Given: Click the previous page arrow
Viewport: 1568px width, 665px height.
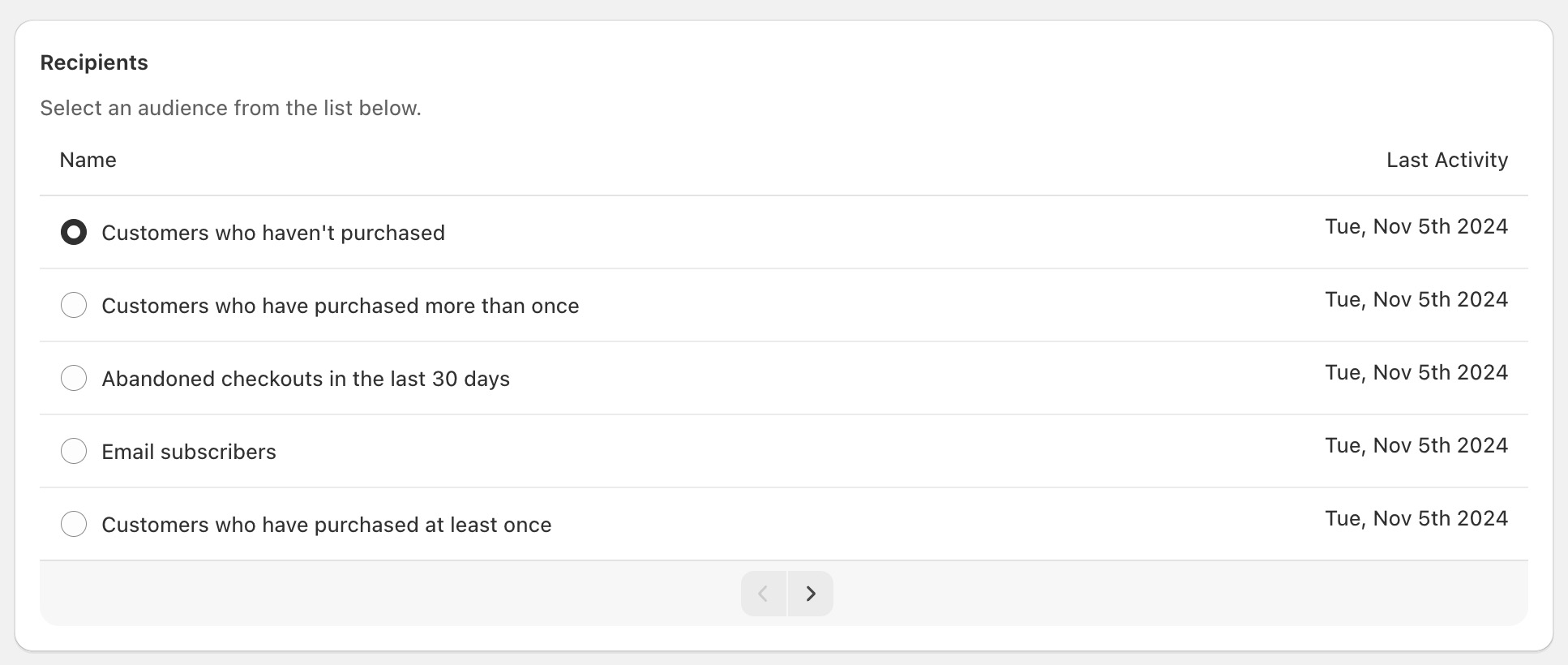Looking at the screenshot, I should tap(764, 594).
